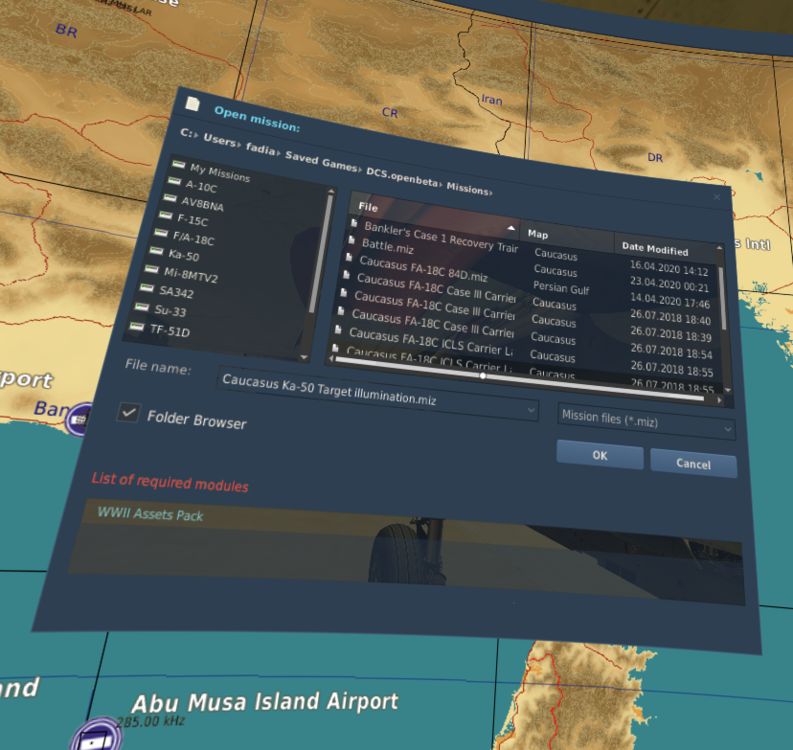
Task: Click the OK button
Action: (600, 455)
